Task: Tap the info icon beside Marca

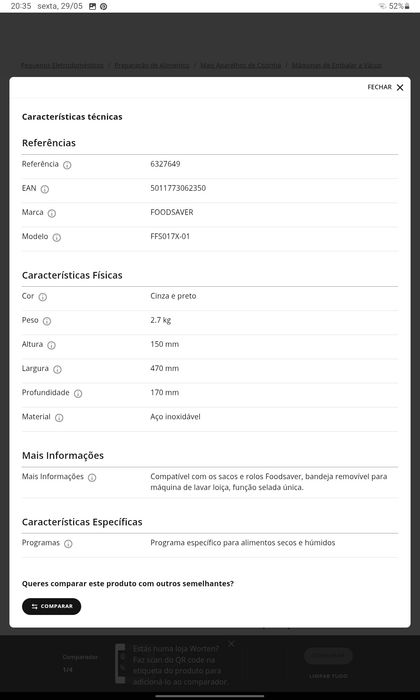Action: pos(52,213)
